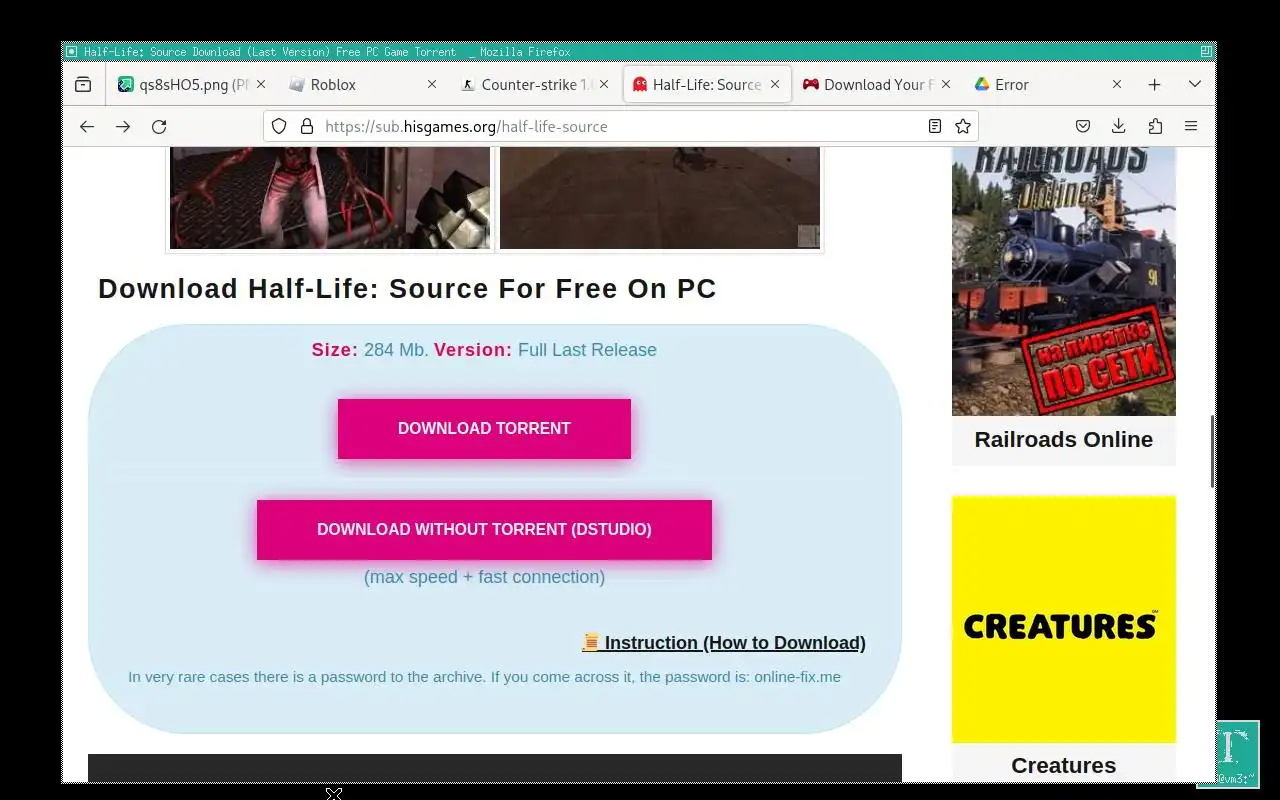Save page to Pocket

[x=1083, y=126]
